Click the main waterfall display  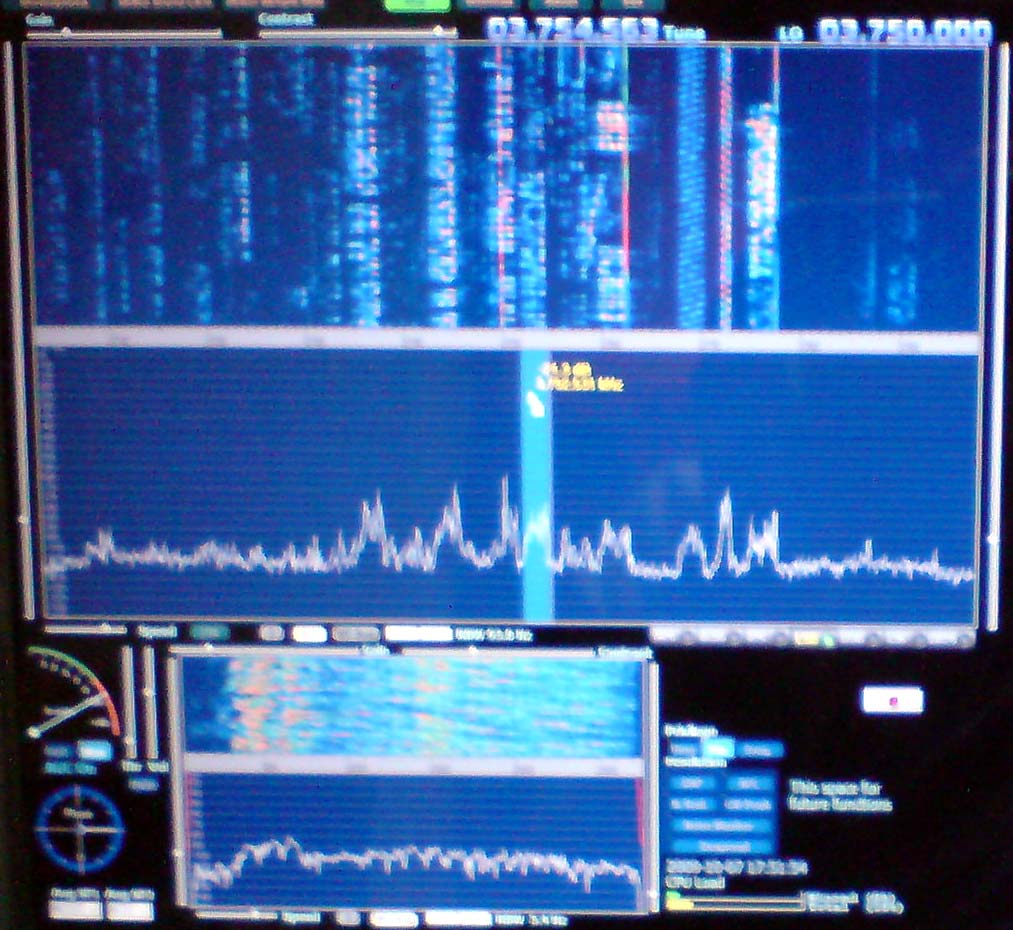[500, 187]
